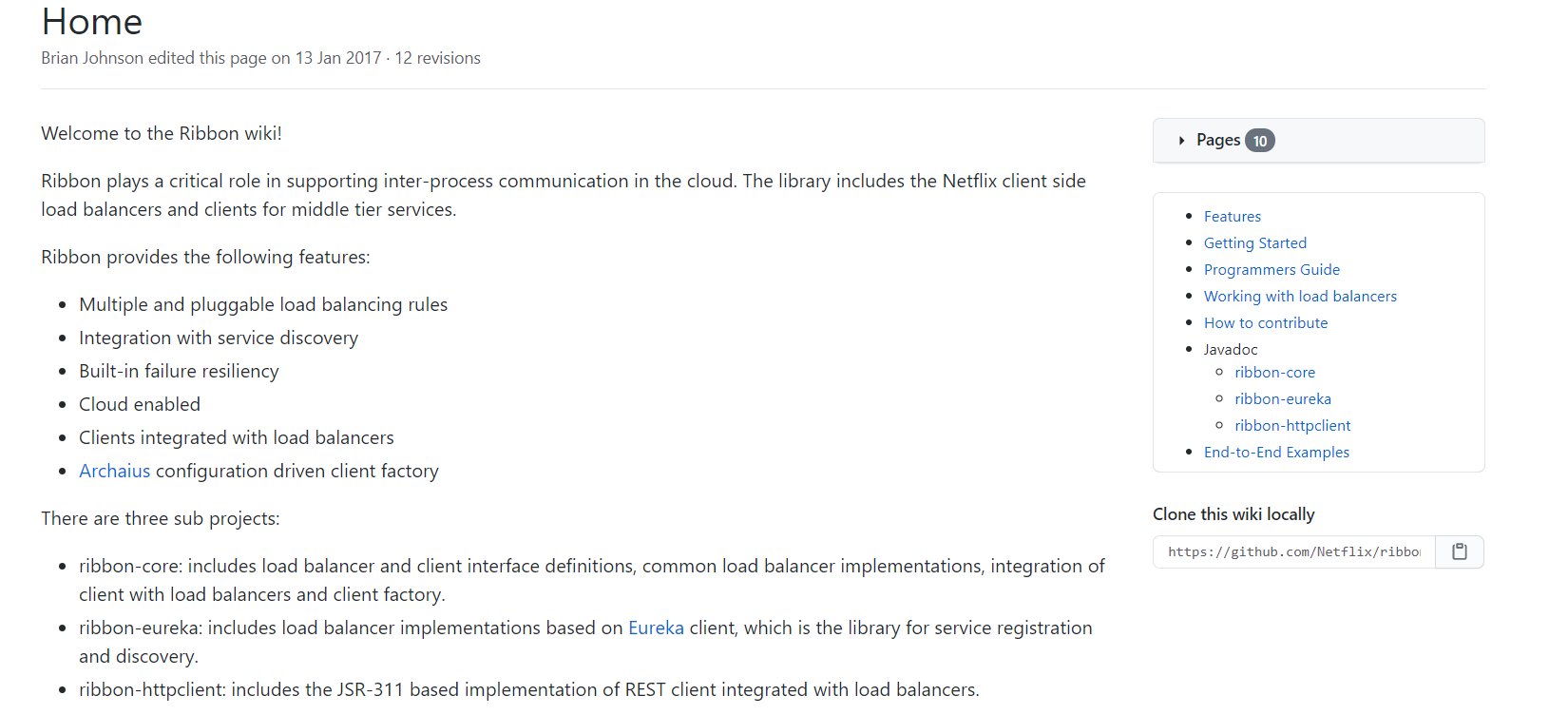Screen dimensions: 1568x715
Task: Select the clone URL text field
Action: point(1294,551)
